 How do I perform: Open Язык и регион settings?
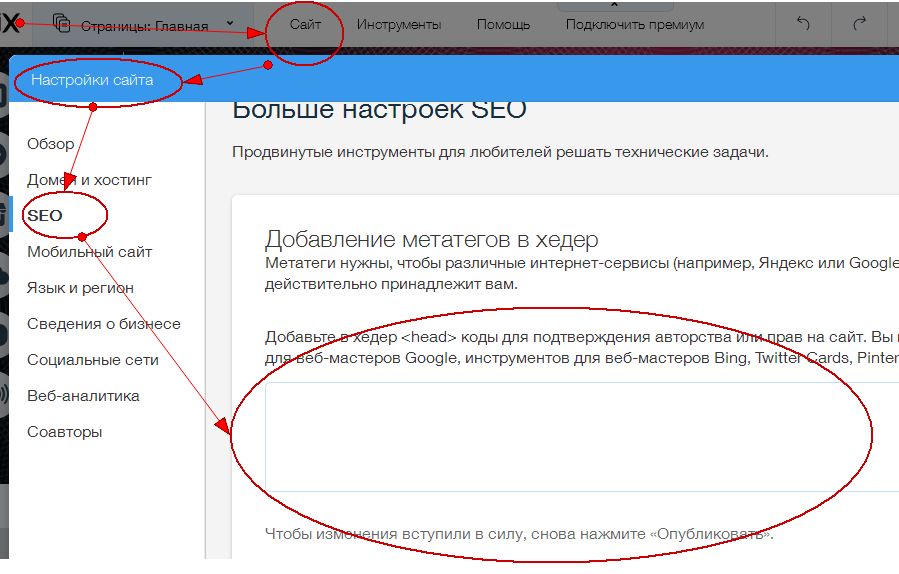(80, 288)
